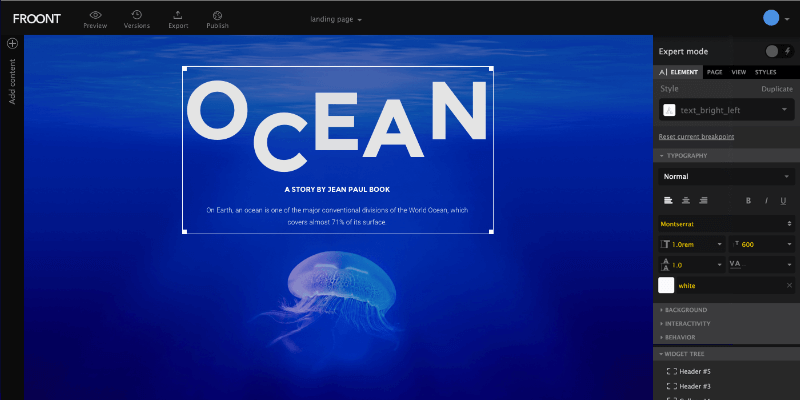This screenshot has width=800, height=400.
Task: Open the Normal text type dropdown
Action: [727, 177]
